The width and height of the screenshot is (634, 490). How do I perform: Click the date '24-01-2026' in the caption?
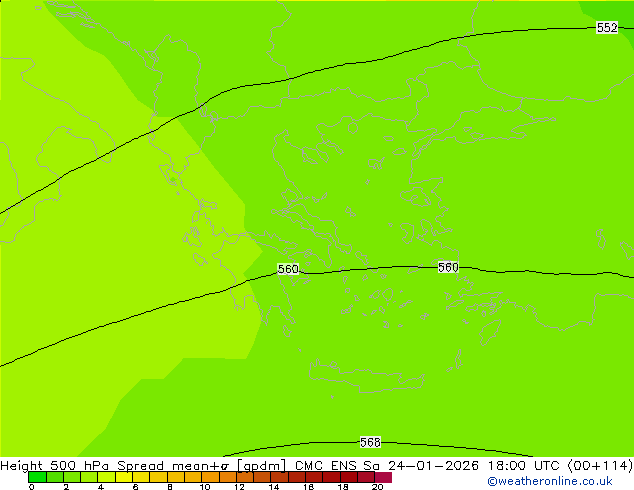433,465
